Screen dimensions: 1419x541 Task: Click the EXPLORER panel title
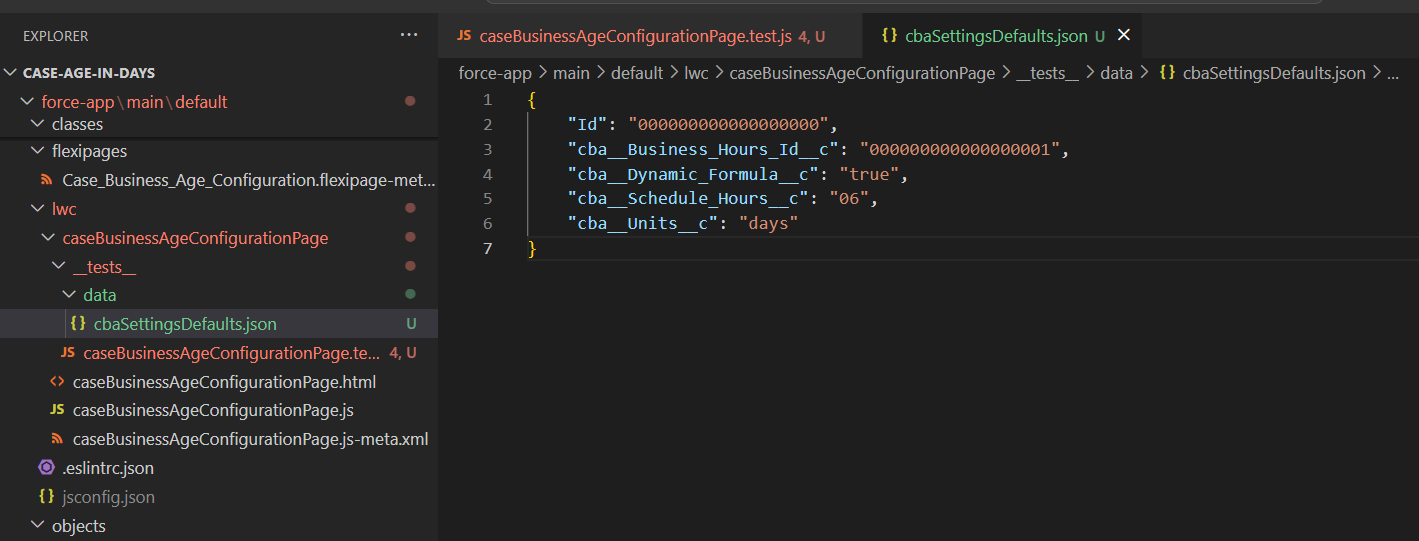tap(56, 36)
